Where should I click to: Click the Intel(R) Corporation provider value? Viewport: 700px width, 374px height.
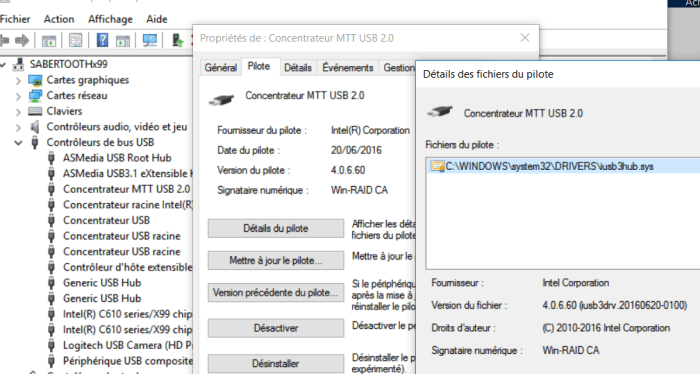tap(370, 130)
